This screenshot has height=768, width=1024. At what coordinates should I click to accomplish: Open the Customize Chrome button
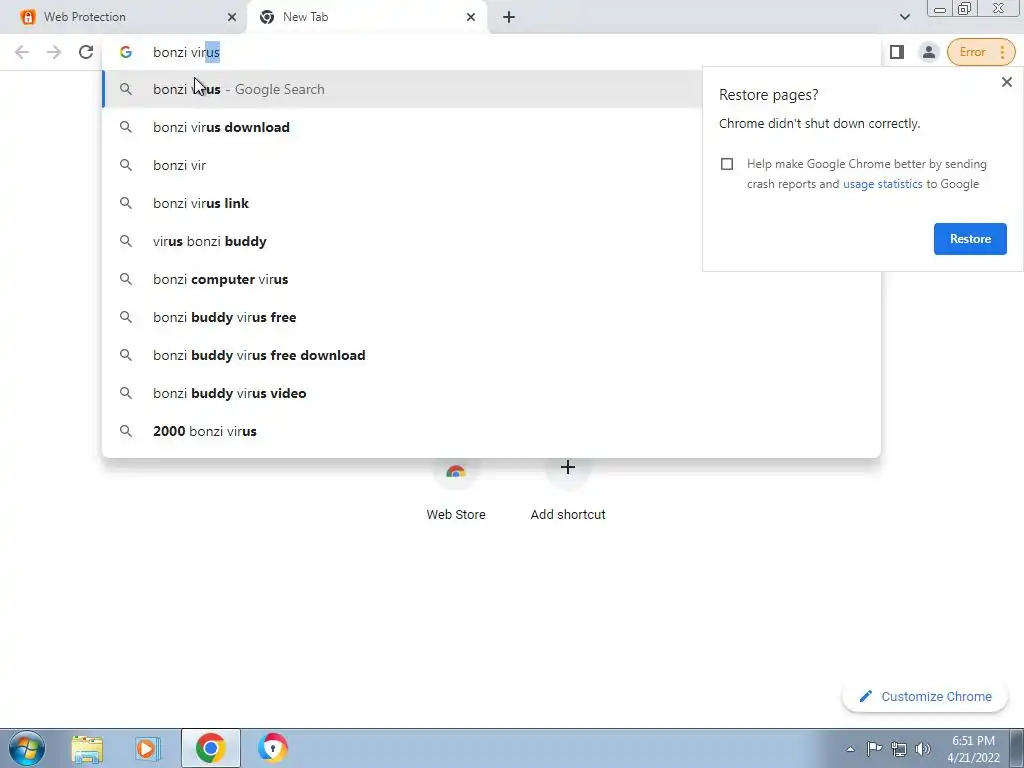pos(925,696)
